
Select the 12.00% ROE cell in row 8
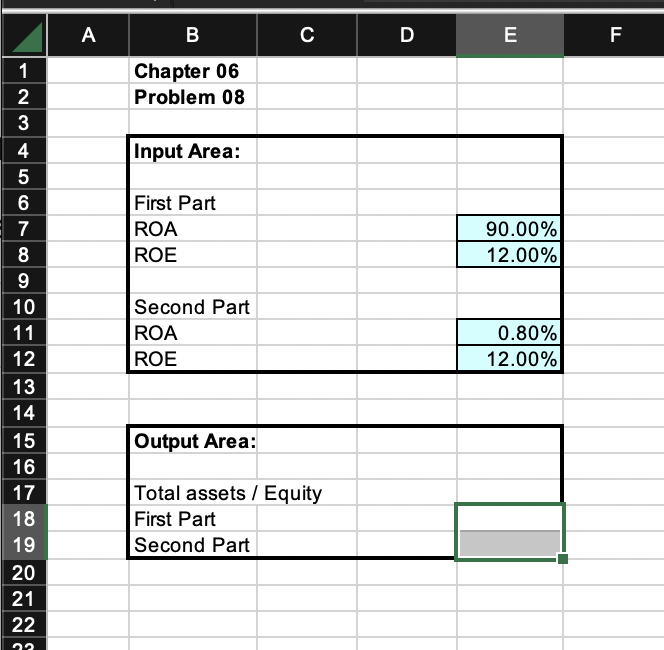click(x=509, y=255)
